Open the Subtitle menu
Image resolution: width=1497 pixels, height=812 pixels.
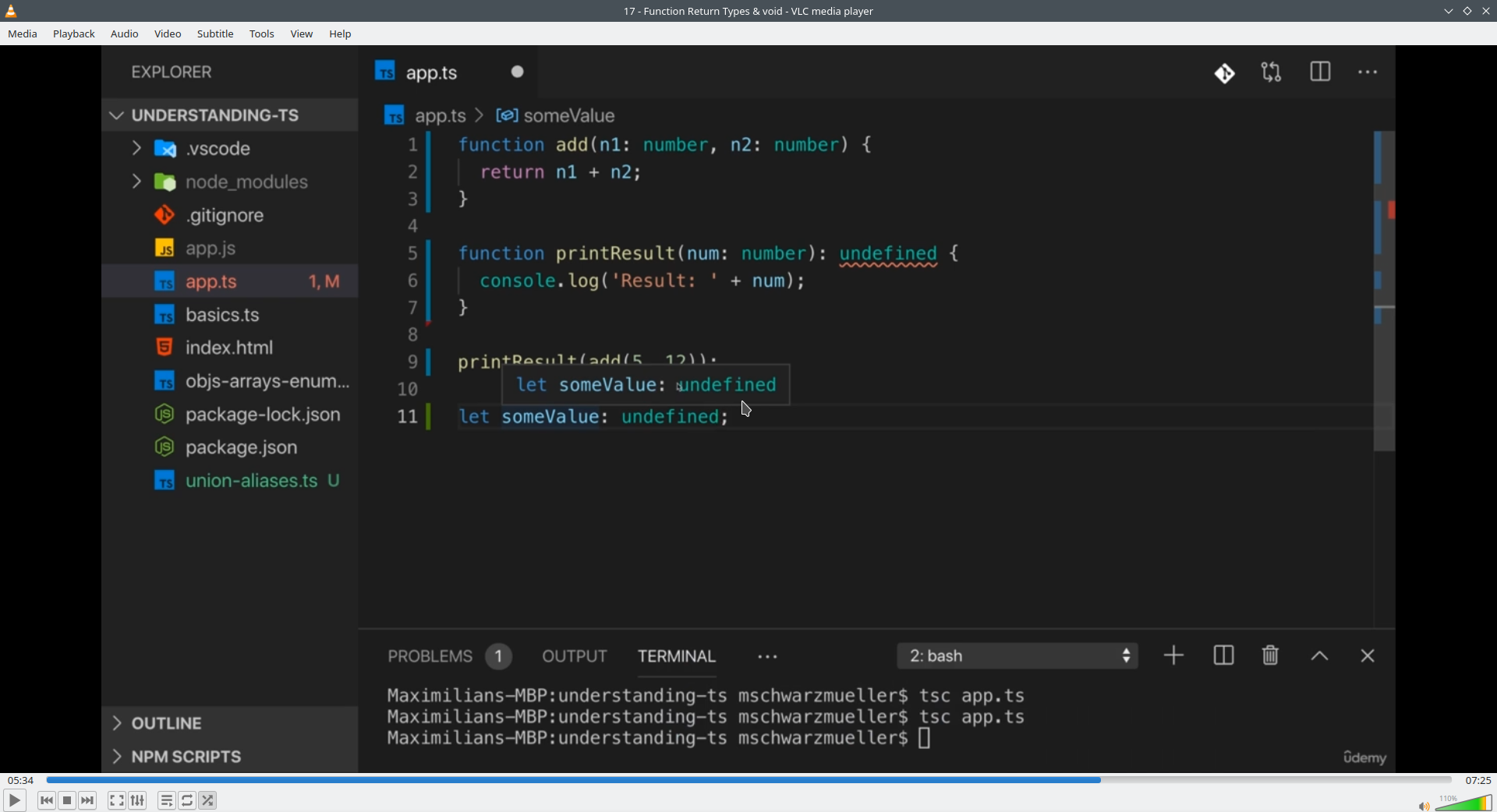215,34
